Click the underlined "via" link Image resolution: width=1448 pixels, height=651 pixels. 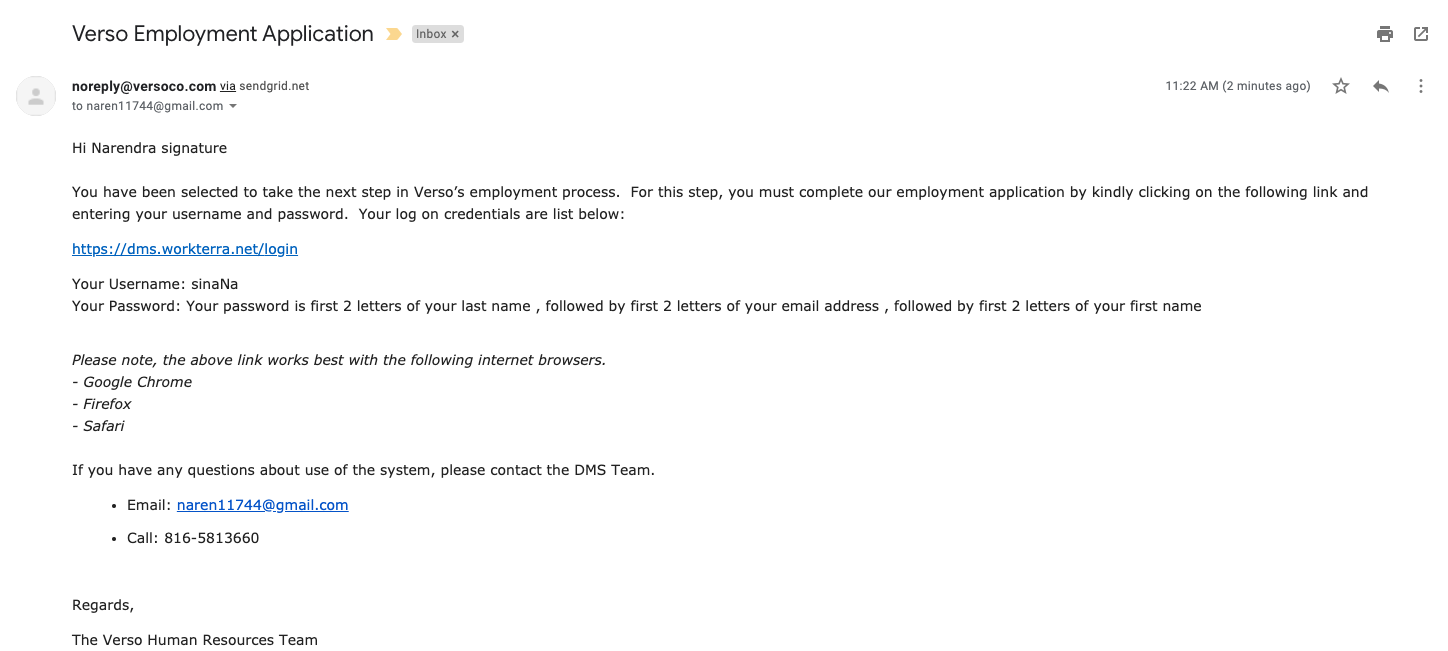click(x=228, y=86)
